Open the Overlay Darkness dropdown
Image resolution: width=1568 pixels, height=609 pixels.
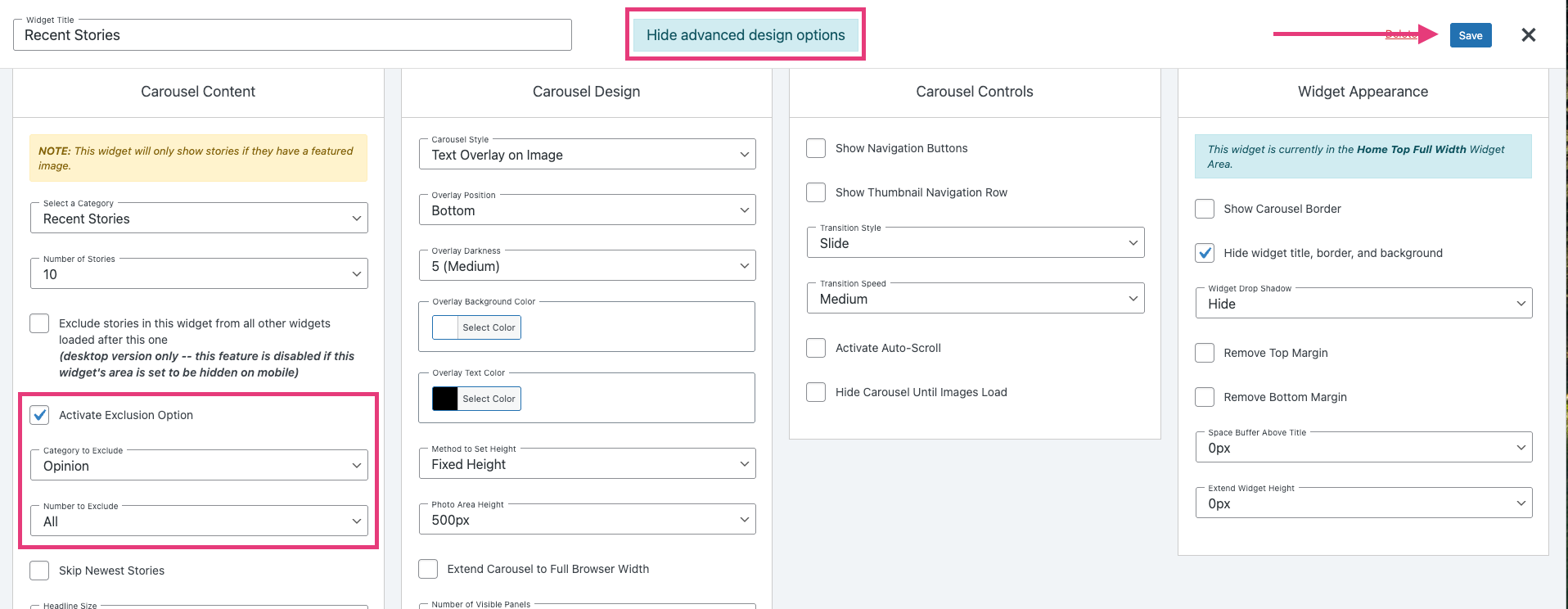click(x=587, y=266)
